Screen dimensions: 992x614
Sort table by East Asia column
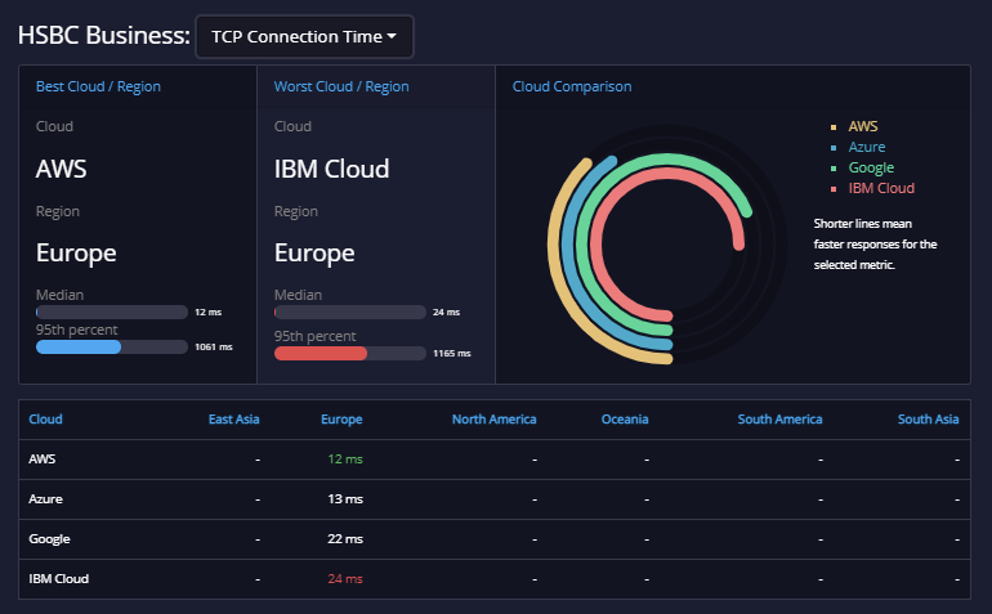234,419
